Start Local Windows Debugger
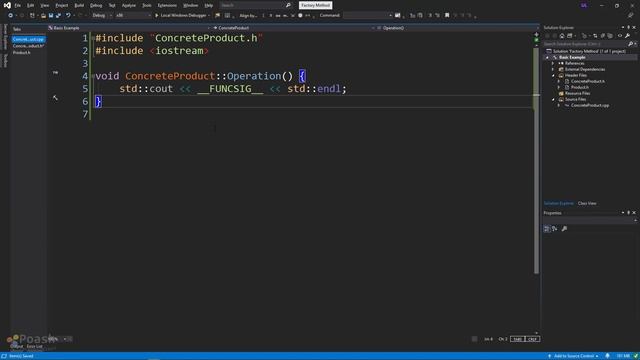640x360 pixels. pos(180,16)
